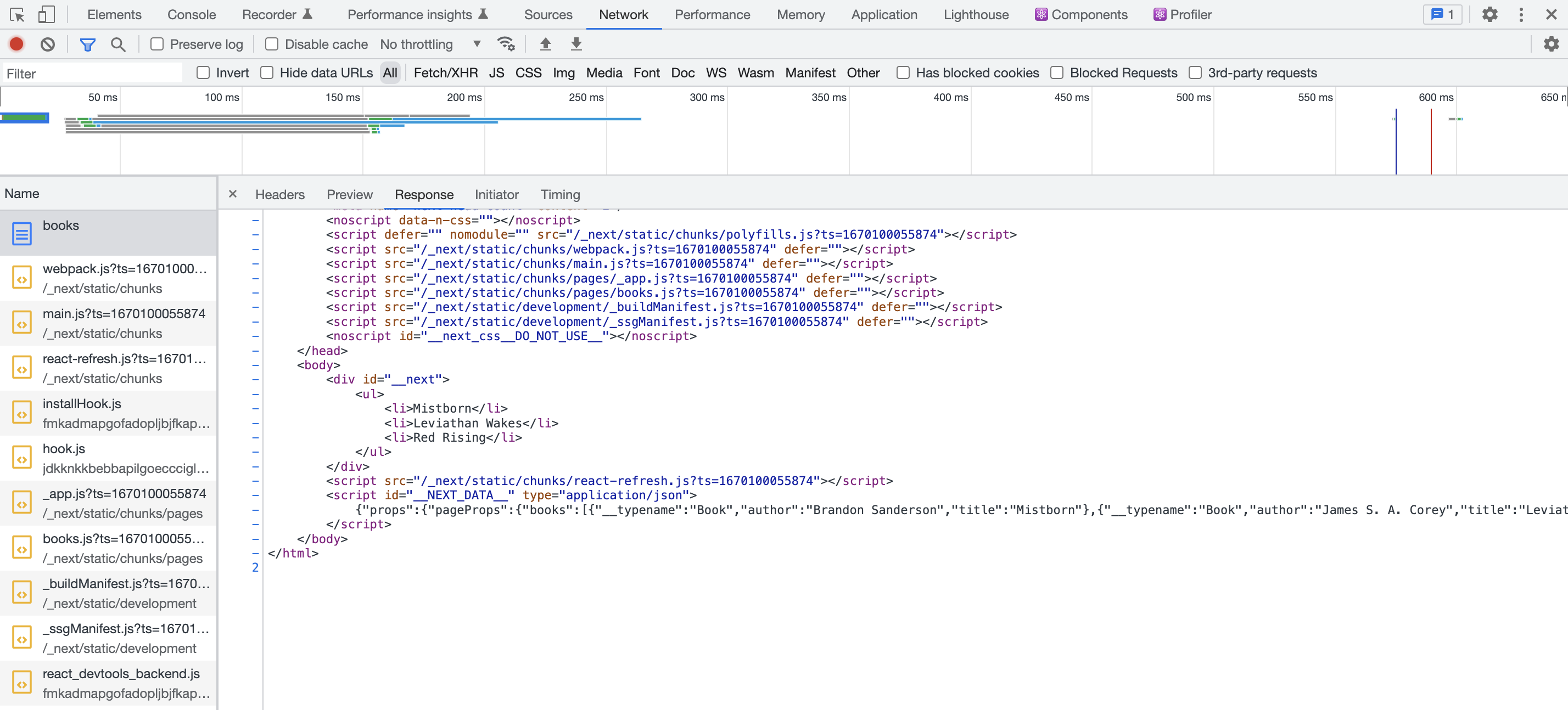Open the network search magnifier
Image resolution: width=1568 pixels, height=710 pixels.
(118, 44)
